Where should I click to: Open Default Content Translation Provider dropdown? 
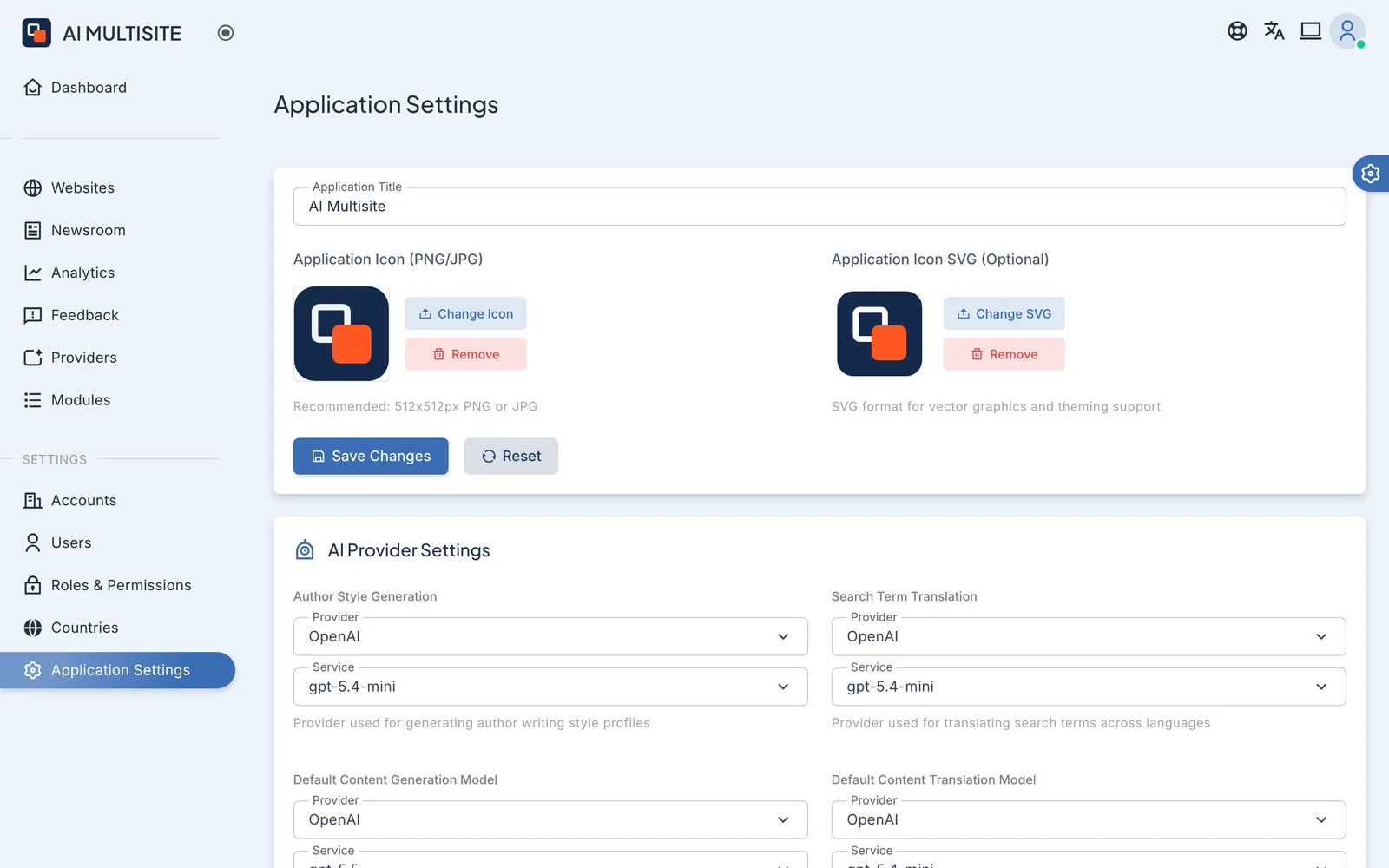tap(1089, 820)
